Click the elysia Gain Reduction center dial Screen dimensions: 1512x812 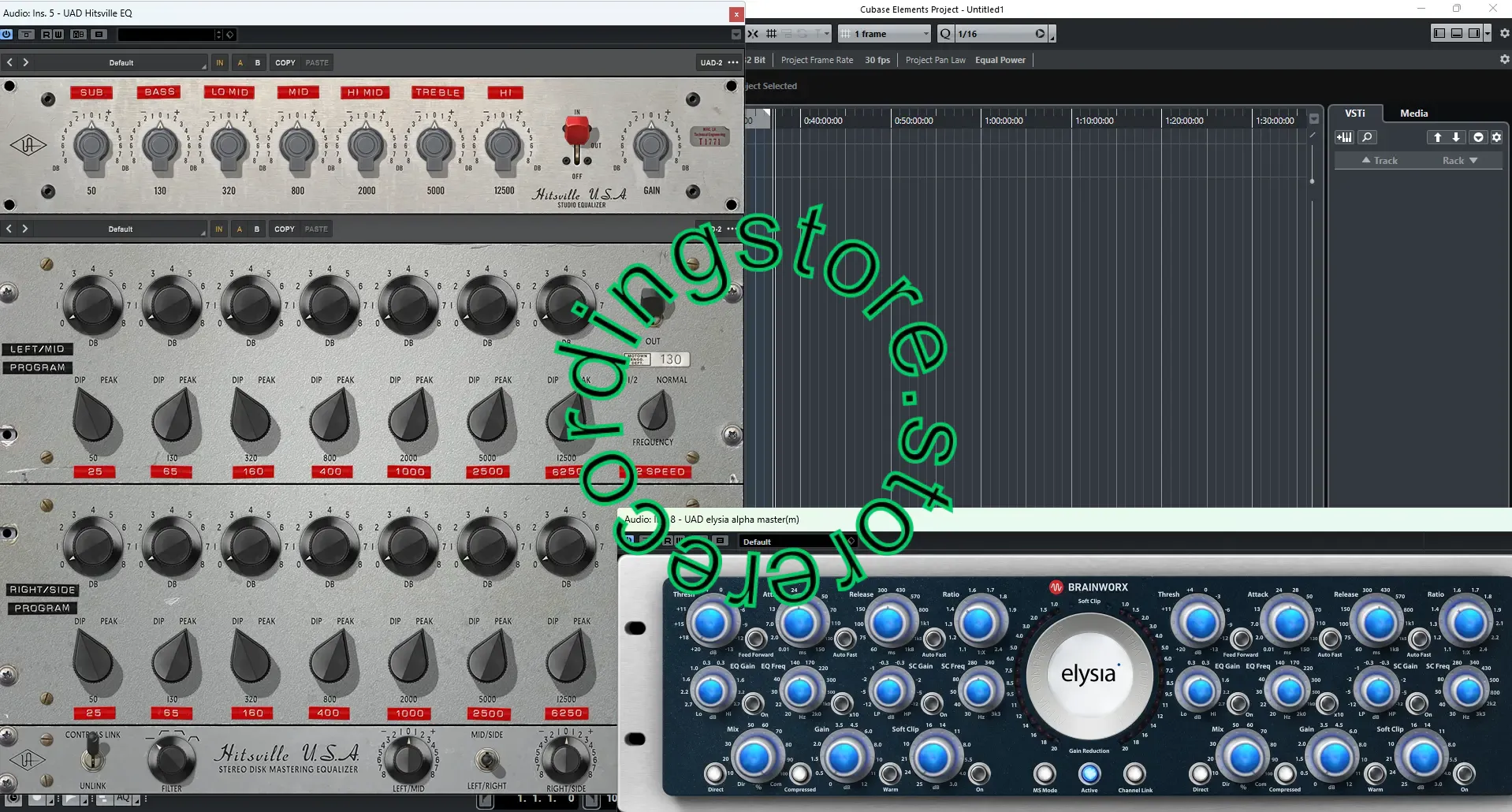pos(1089,675)
